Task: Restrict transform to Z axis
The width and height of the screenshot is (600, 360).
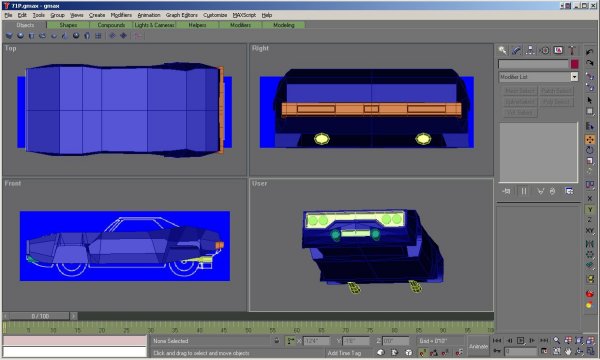Action: (590, 220)
